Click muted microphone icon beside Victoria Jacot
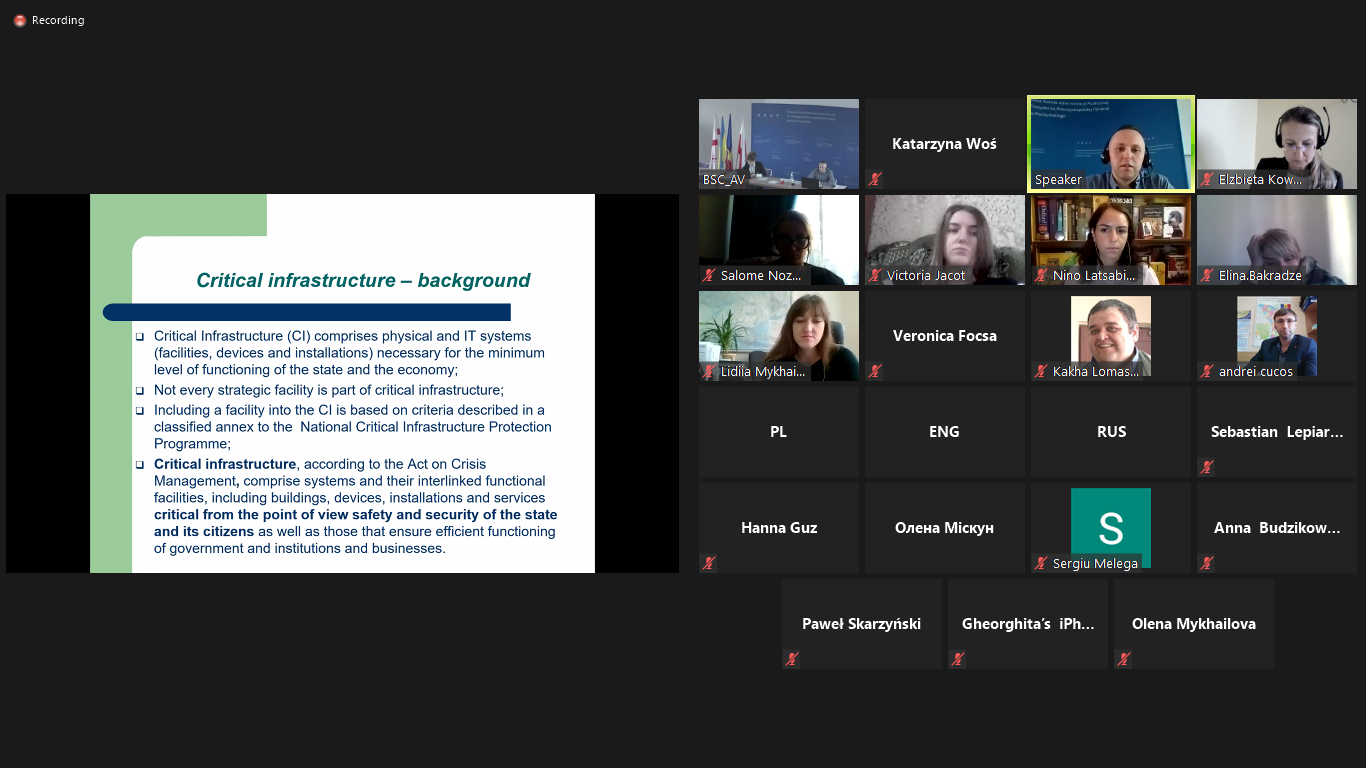 [x=875, y=276]
